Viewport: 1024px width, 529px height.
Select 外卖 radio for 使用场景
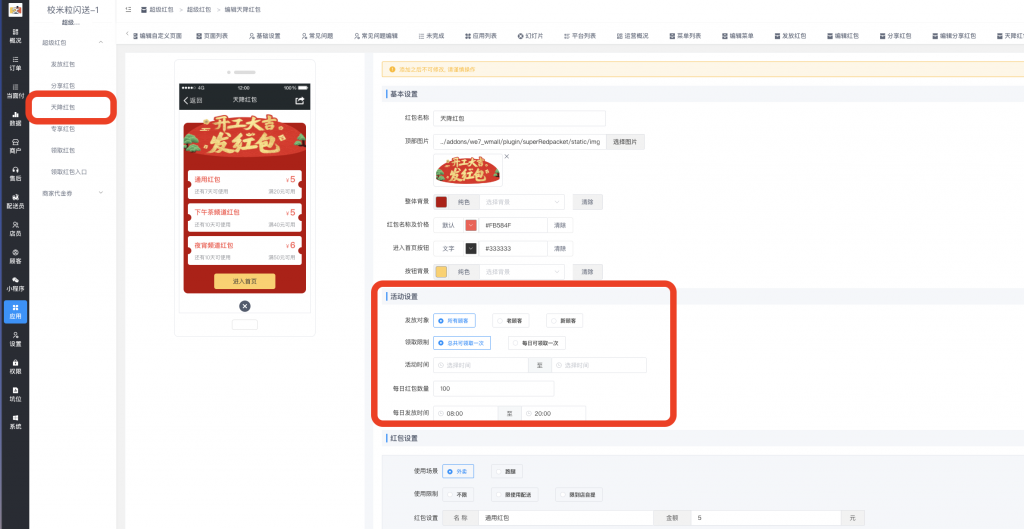pyautogui.click(x=458, y=471)
